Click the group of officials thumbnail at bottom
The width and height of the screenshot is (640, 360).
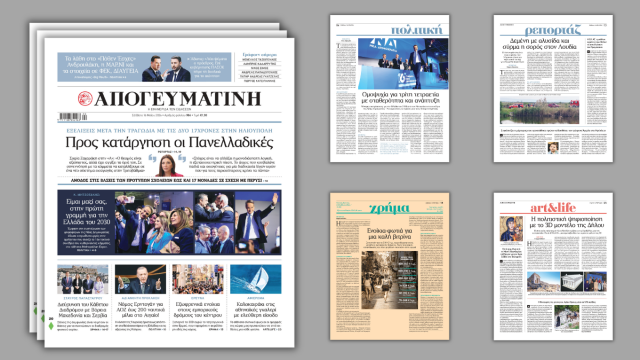pos(83,280)
